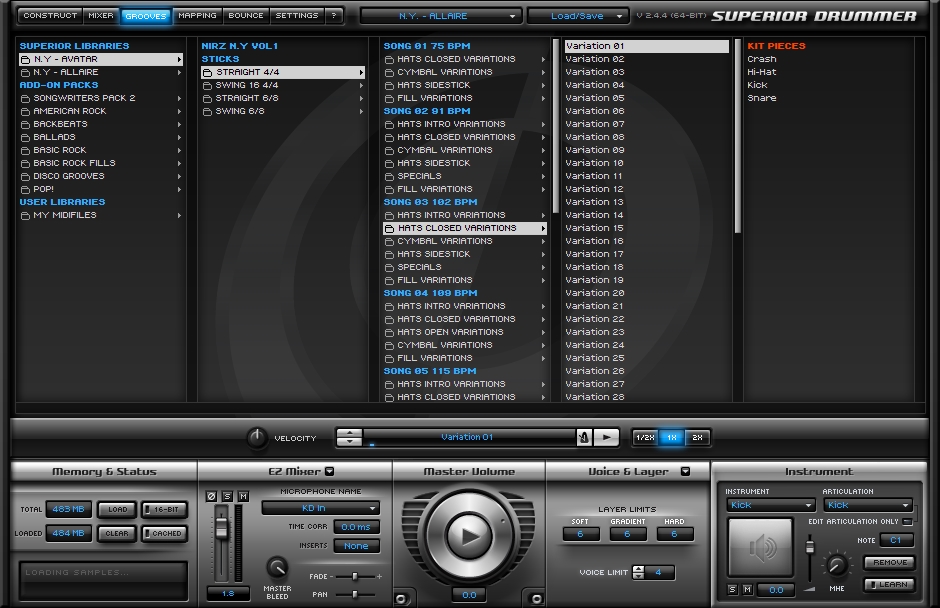Click the Time Corr 0.0 ms field
This screenshot has height=608, width=940.
[356, 527]
